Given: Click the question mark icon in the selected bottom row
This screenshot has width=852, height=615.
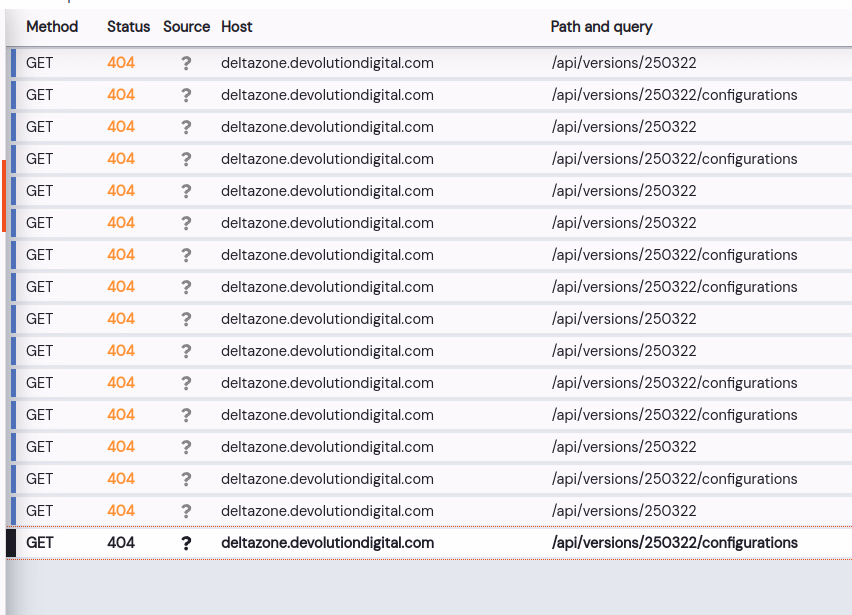Looking at the screenshot, I should point(186,543).
